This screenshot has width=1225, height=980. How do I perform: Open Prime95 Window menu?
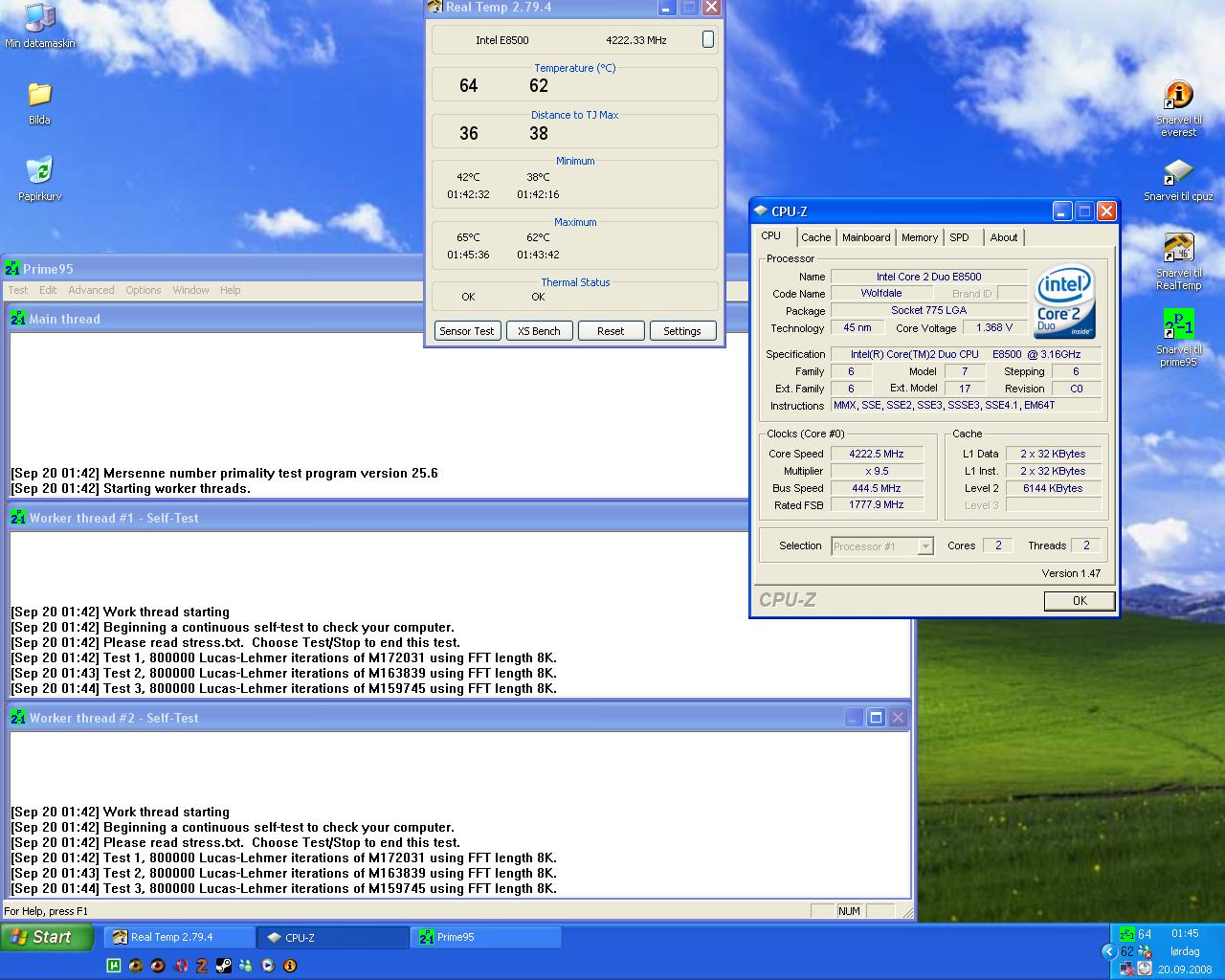(190, 290)
